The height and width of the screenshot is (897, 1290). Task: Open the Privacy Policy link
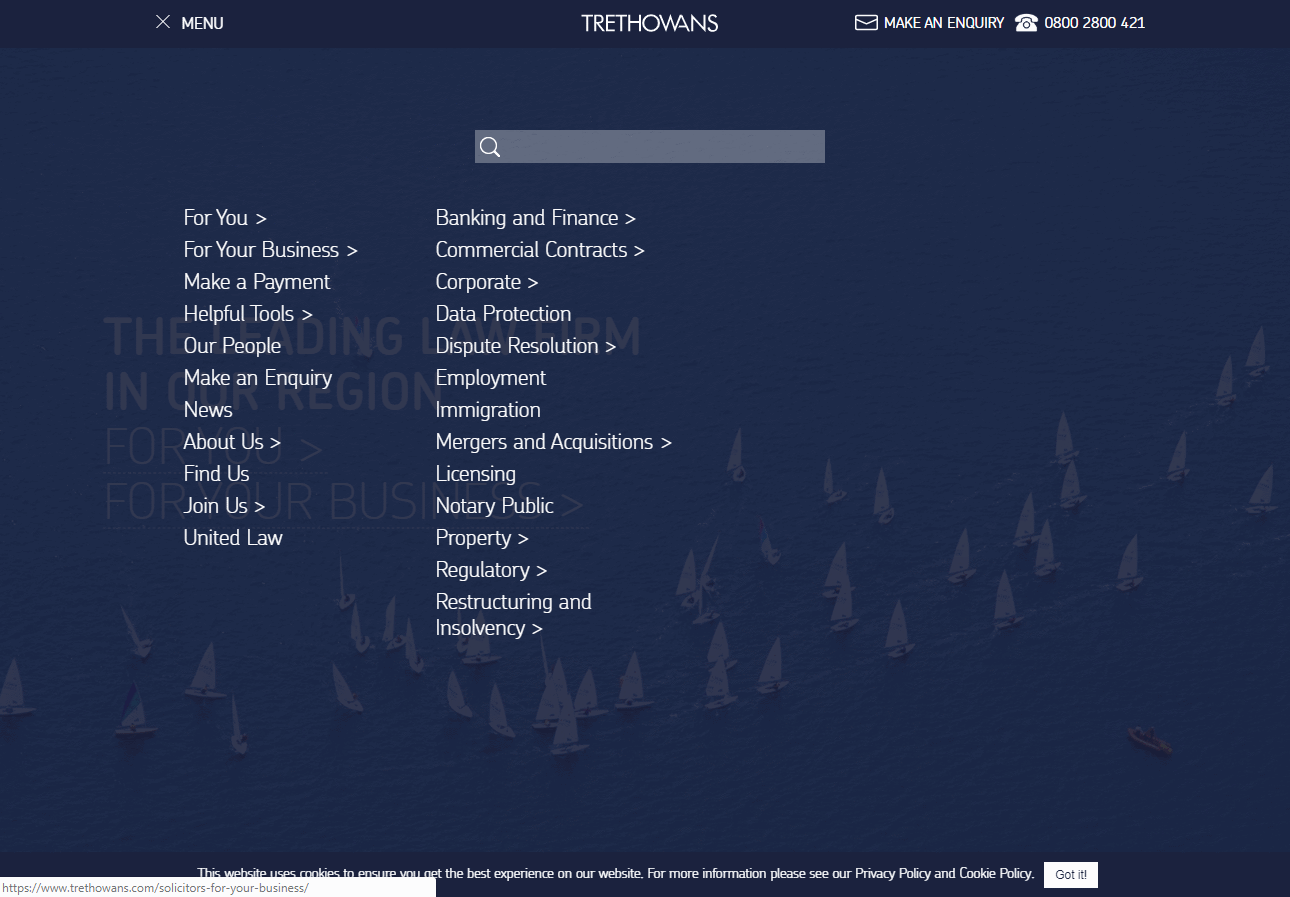click(x=892, y=873)
